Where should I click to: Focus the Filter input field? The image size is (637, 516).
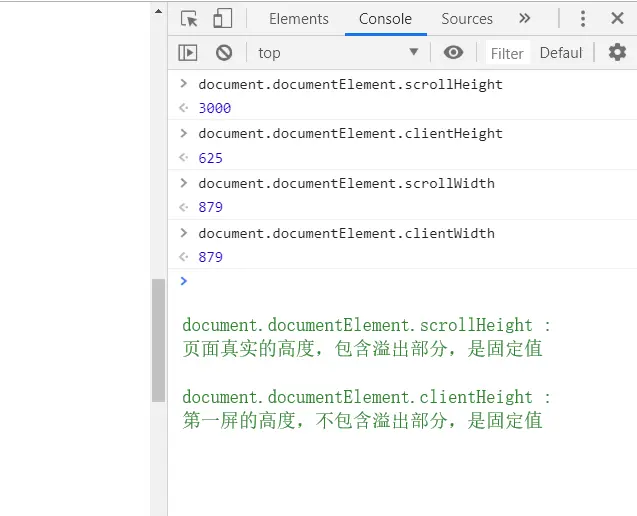[507, 53]
